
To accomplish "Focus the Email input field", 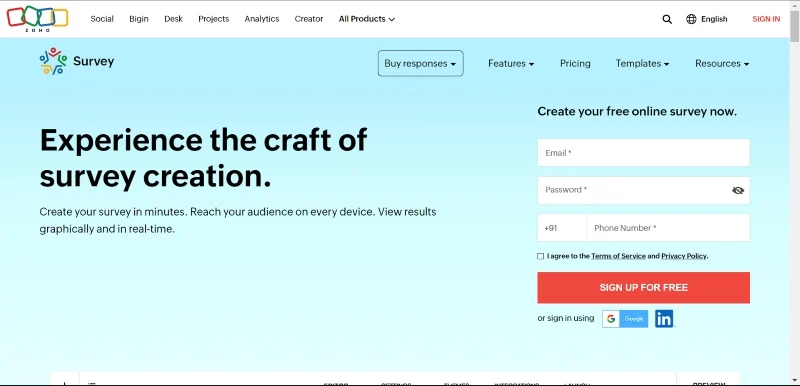I will coord(643,152).
